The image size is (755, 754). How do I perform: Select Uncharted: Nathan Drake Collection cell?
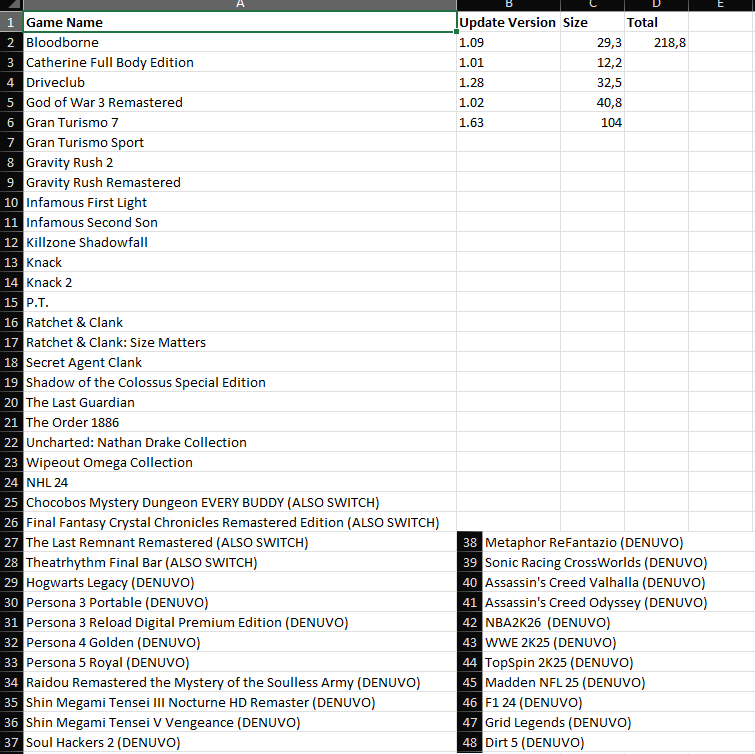coord(240,442)
